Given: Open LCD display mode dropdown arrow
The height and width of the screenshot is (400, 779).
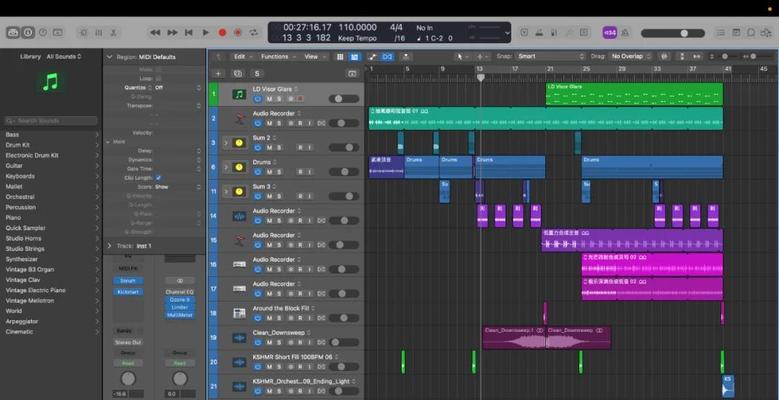Looking at the screenshot, I should pos(507,33).
